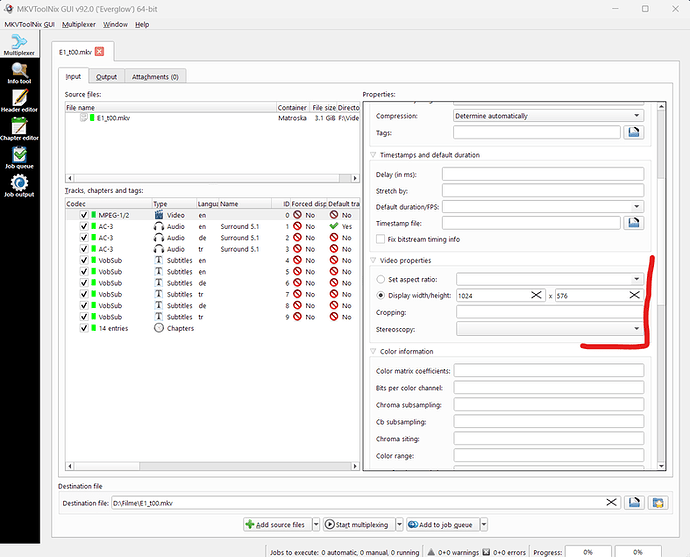Open the MKVToolNix GUI menu
This screenshot has width=690, height=557.
[29, 24]
